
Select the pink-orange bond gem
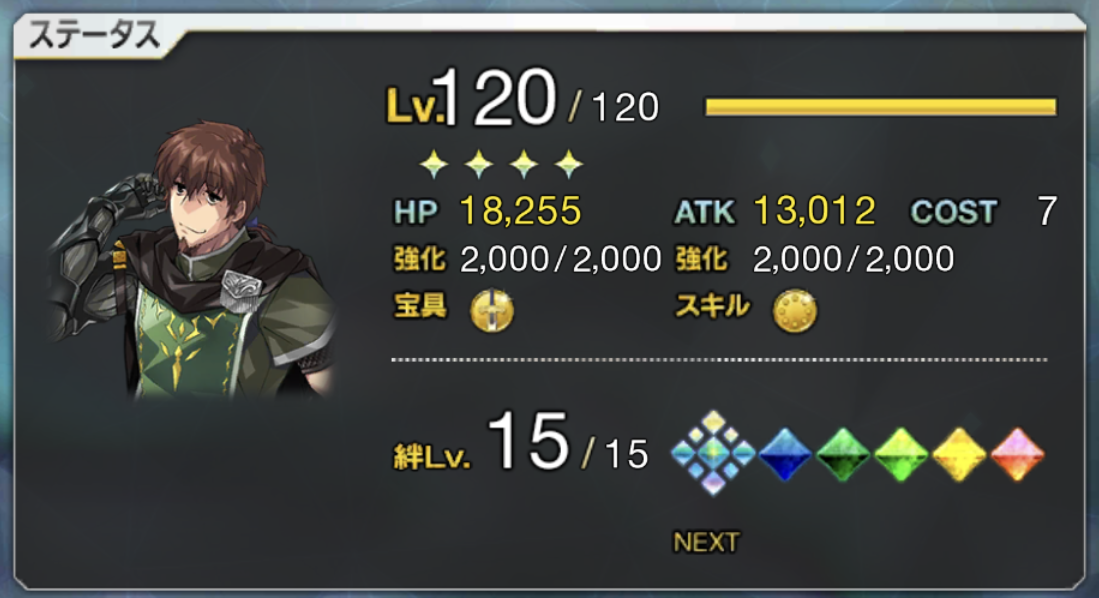tap(1017, 454)
